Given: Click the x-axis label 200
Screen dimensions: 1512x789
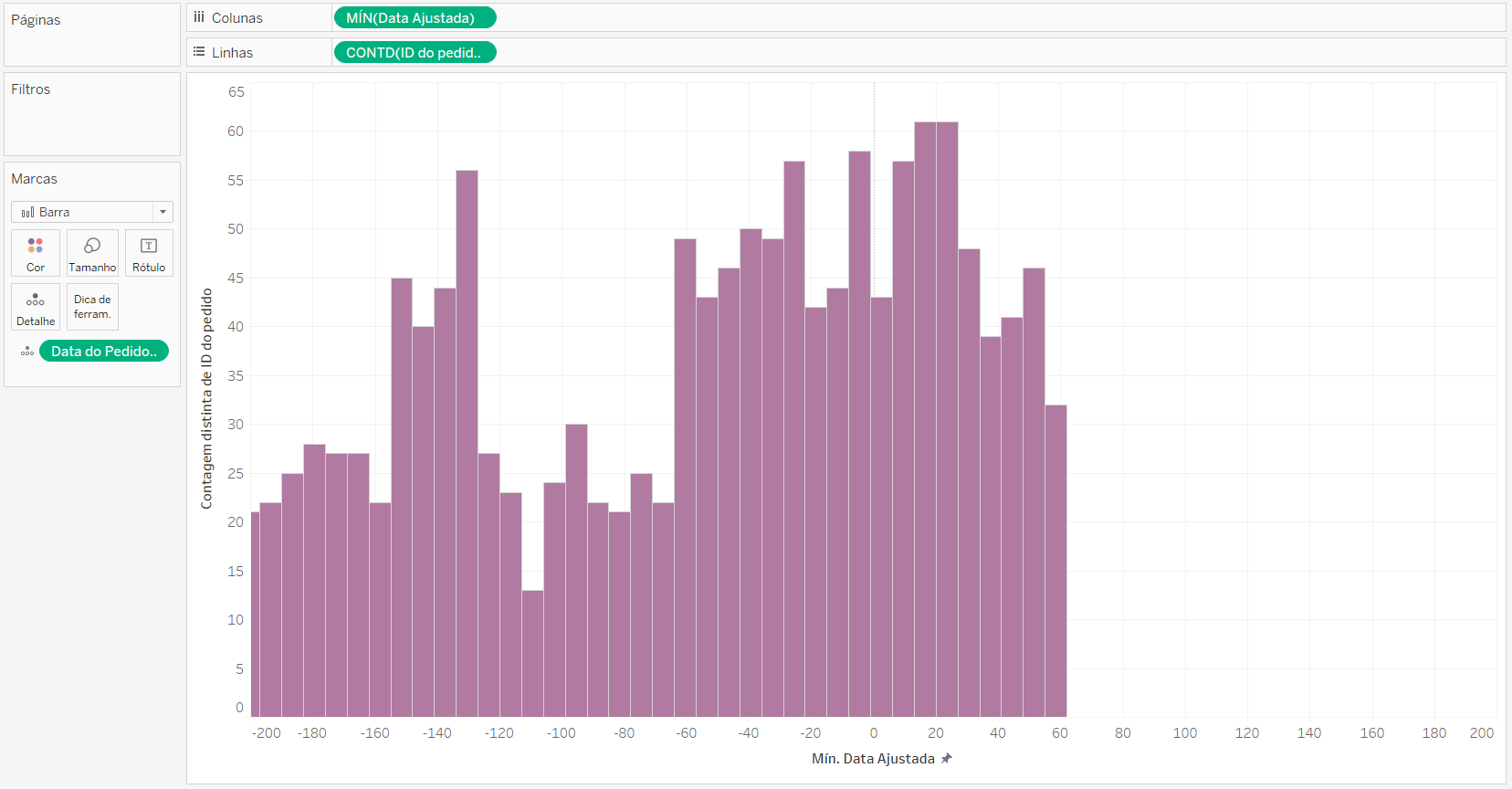Looking at the screenshot, I should (x=1482, y=732).
